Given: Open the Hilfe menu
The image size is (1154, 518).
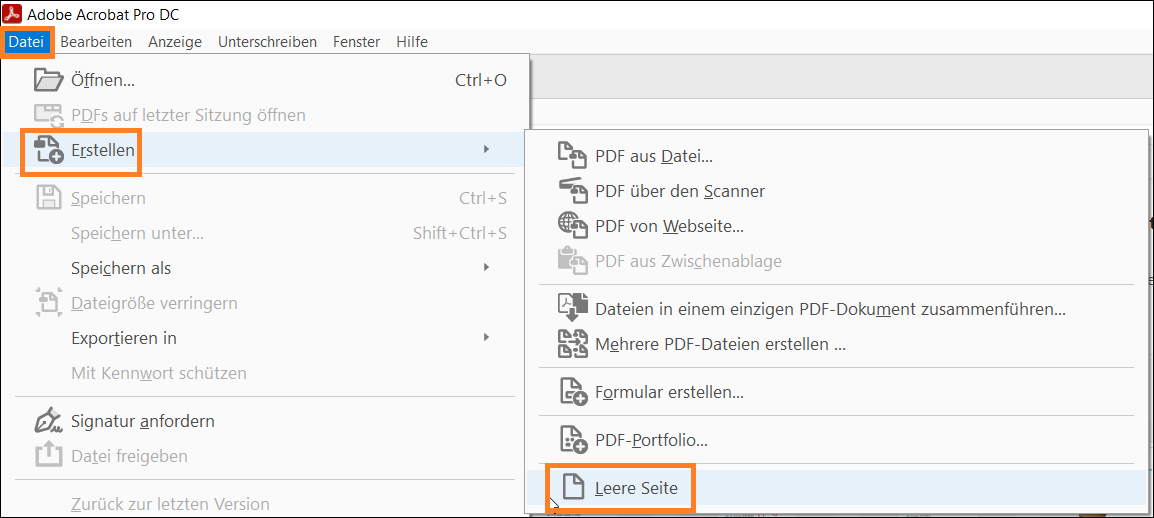Looking at the screenshot, I should coord(412,42).
